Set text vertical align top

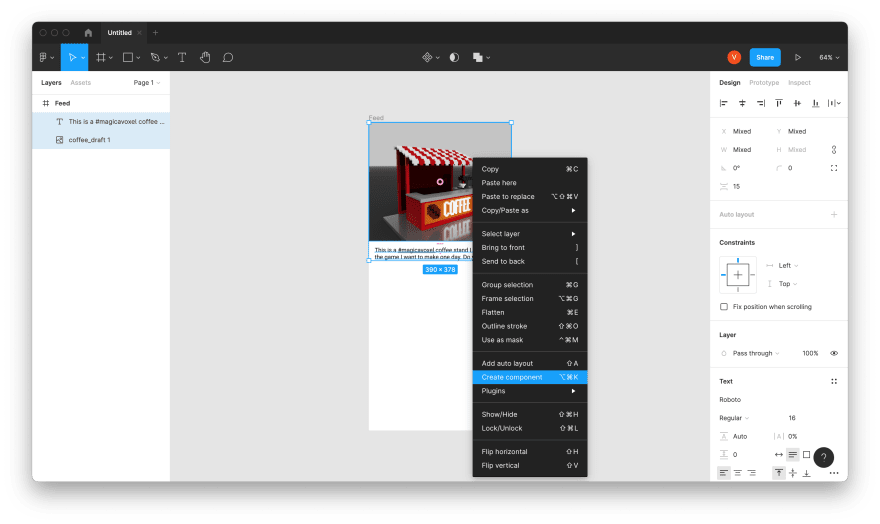tap(779, 473)
